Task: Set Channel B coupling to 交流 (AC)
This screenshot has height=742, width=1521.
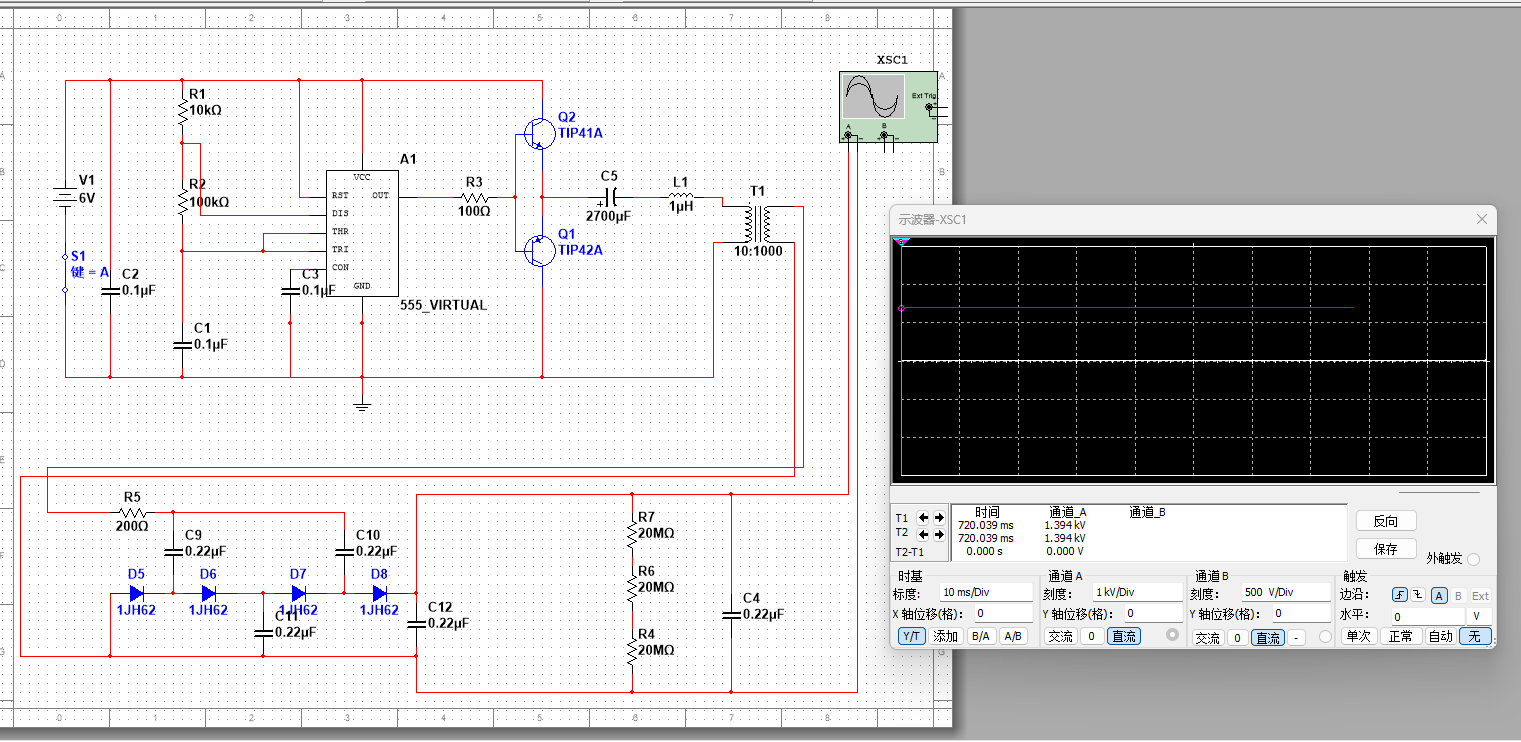Action: (x=1207, y=637)
